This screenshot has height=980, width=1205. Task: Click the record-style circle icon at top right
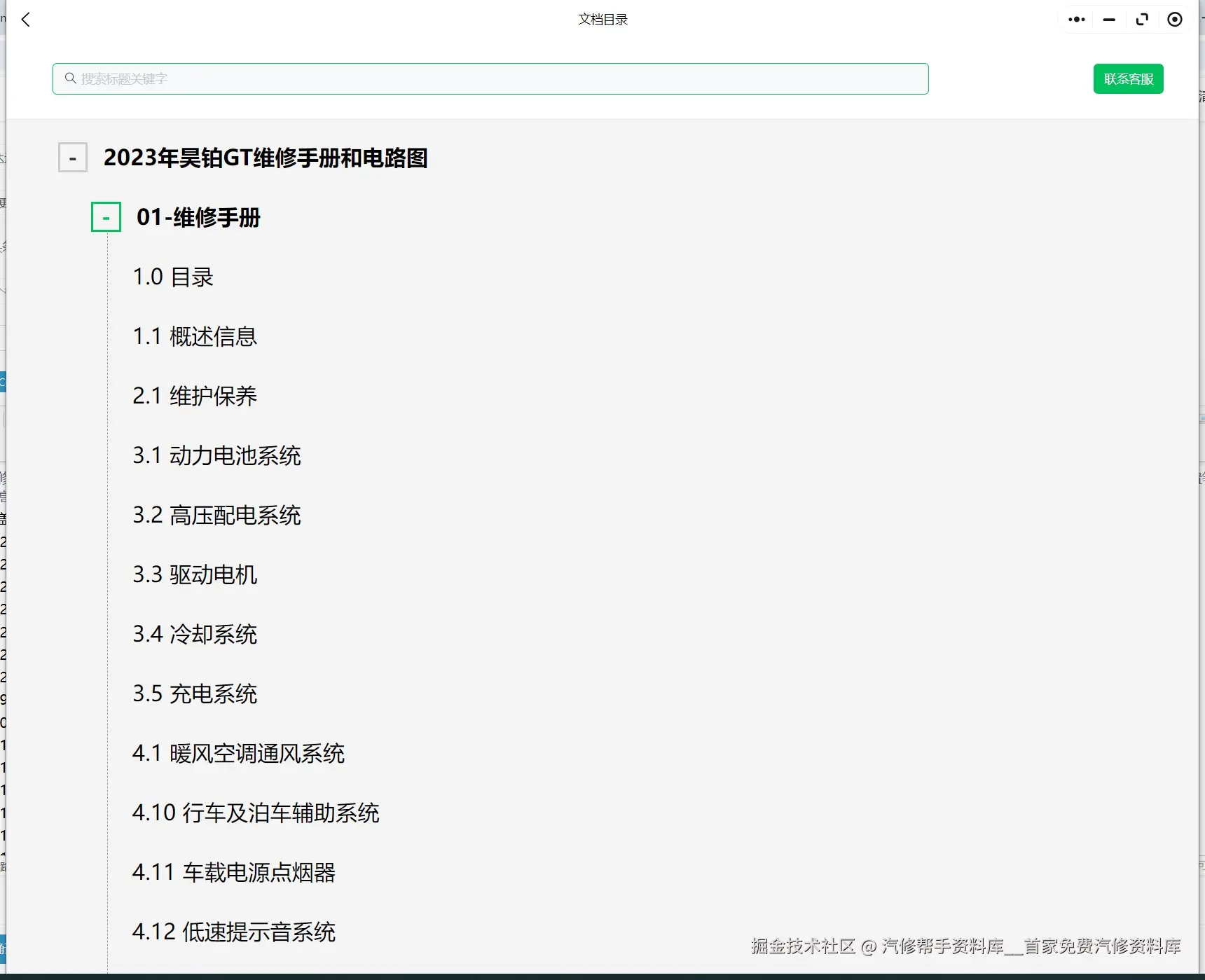pos(1175,20)
